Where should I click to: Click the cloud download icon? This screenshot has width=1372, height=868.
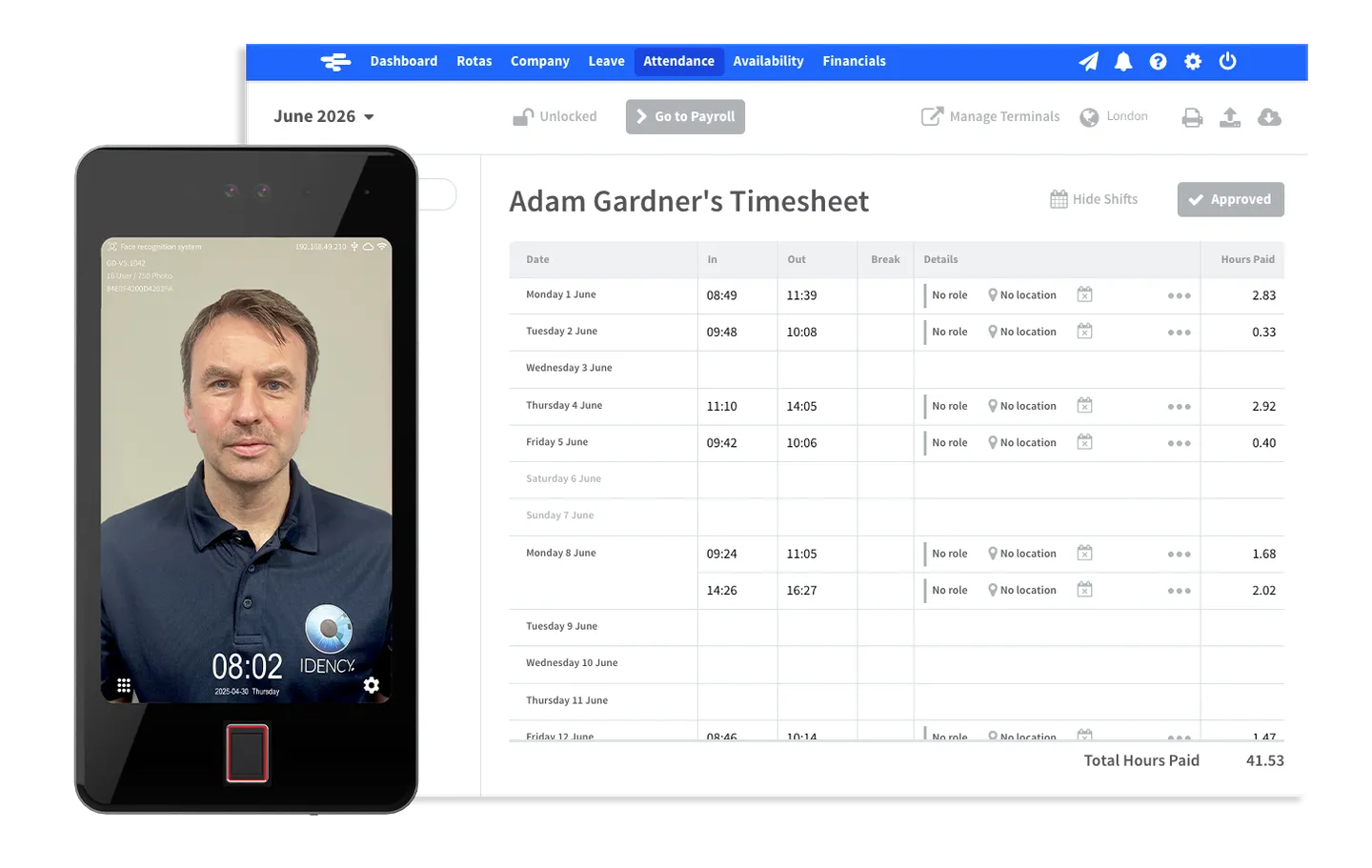click(1269, 116)
